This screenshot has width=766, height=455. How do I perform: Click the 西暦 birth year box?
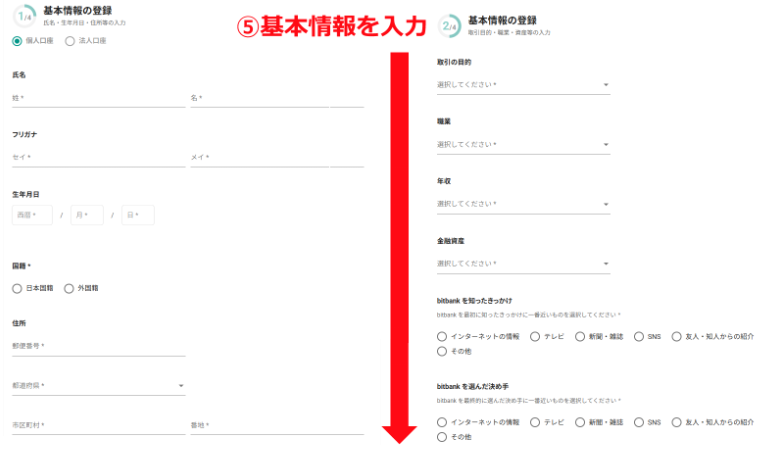pos(32,215)
